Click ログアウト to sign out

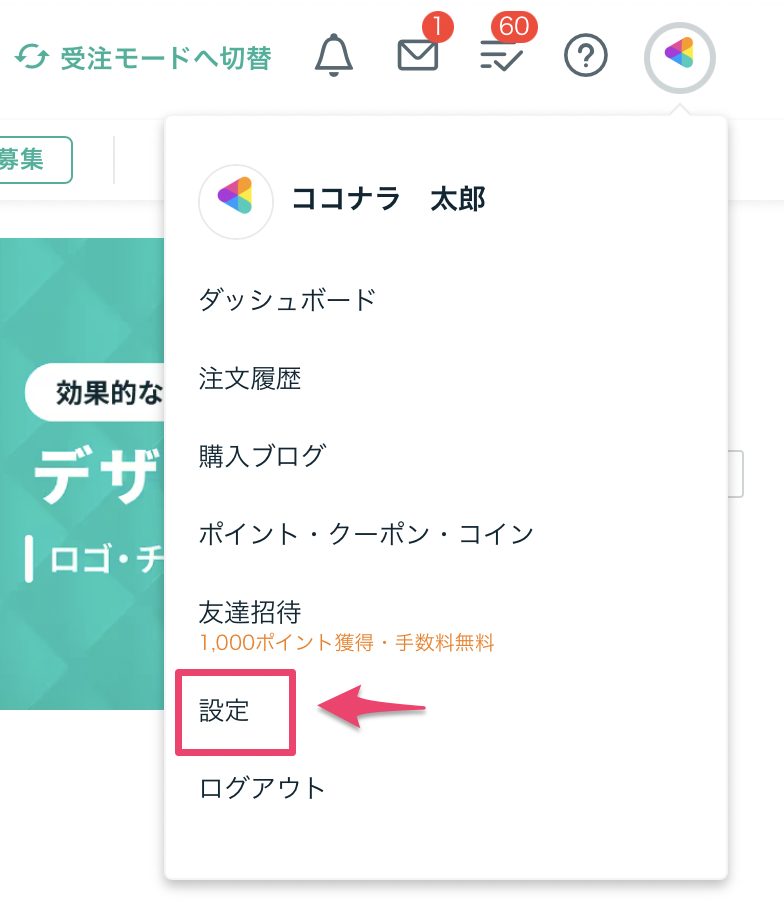(263, 788)
